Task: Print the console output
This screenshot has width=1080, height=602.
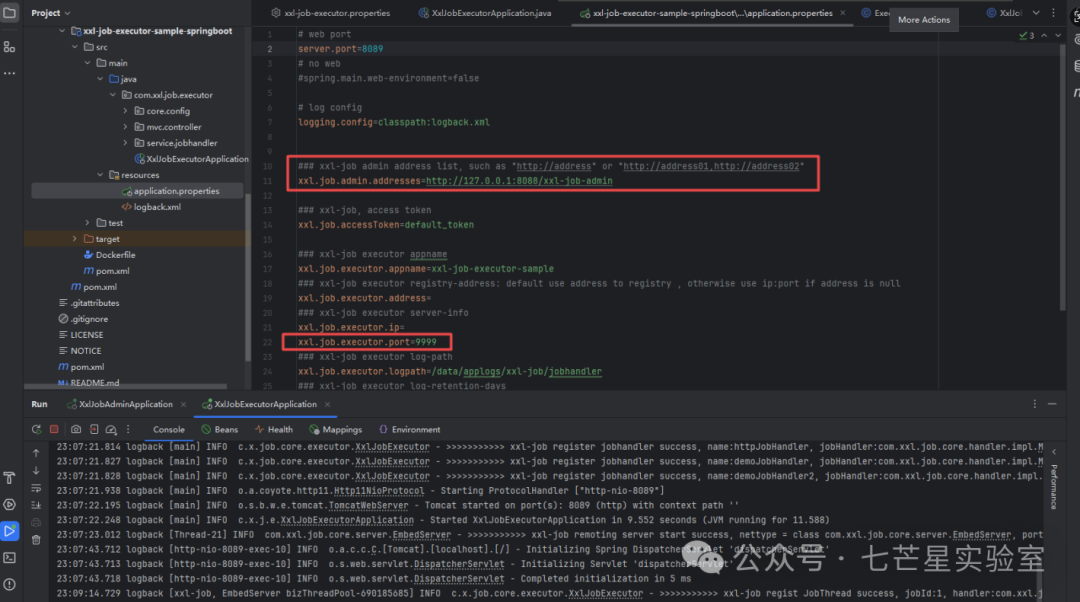Action: click(x=36, y=523)
